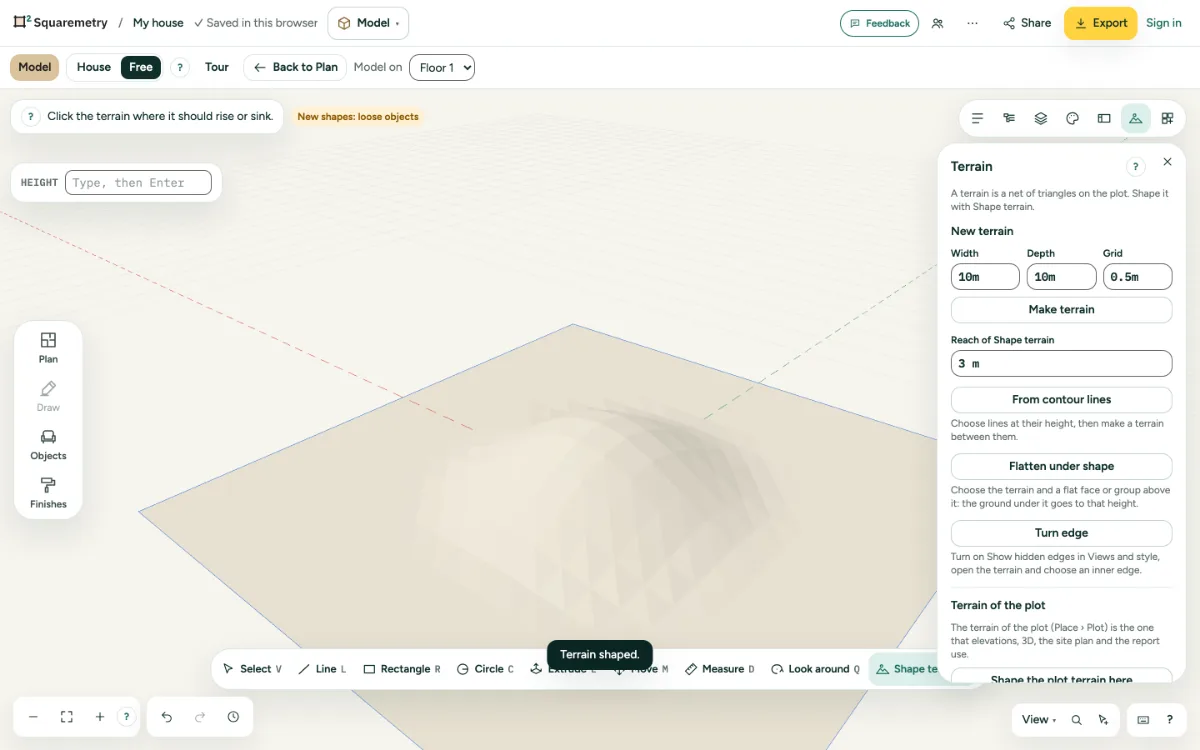Open Finishes in left sidebar
The height and width of the screenshot is (750, 1200).
click(x=48, y=492)
